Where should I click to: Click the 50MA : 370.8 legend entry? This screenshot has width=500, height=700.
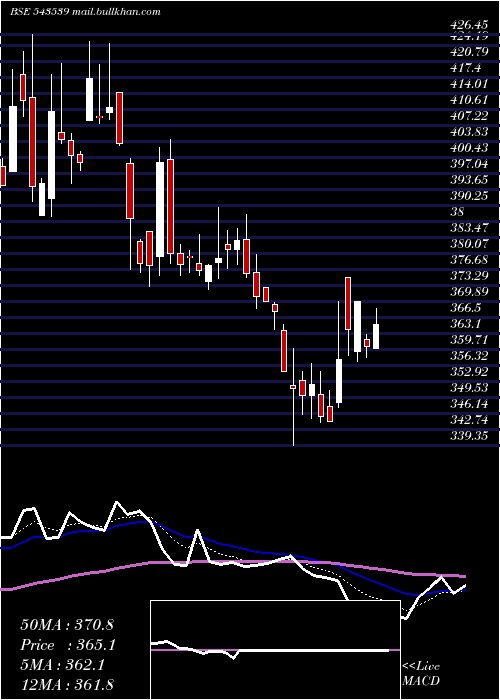(67, 625)
